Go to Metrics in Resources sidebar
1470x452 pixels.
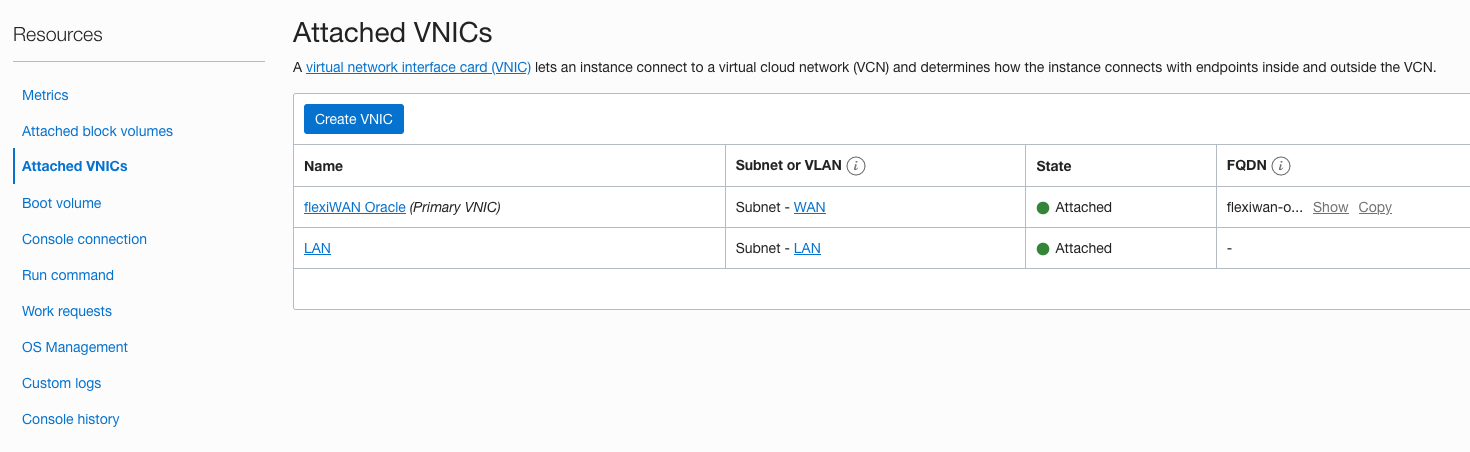45,95
